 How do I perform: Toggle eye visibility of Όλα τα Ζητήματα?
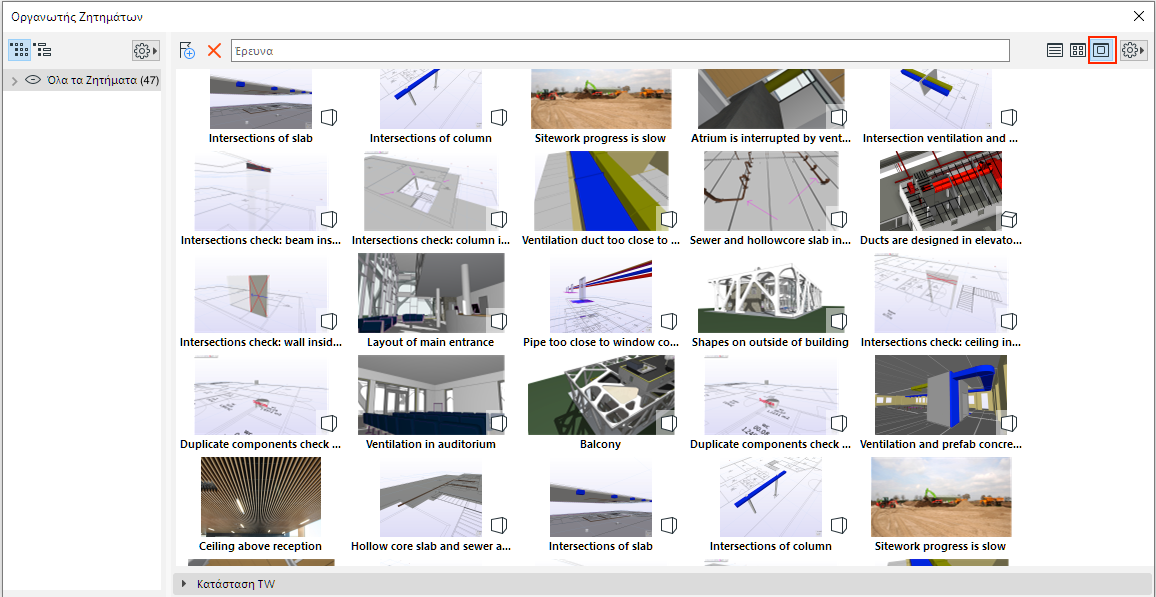click(x=33, y=80)
